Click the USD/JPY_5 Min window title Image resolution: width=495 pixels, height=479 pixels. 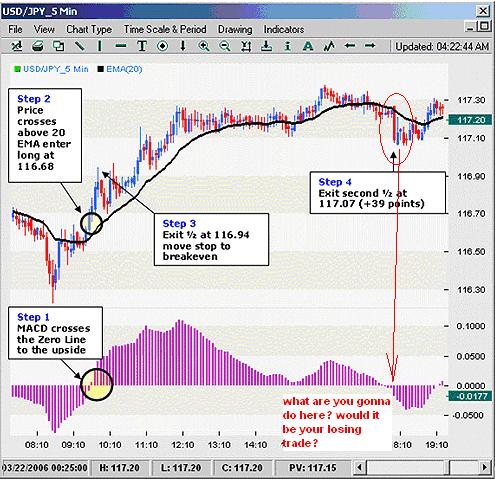40,11
